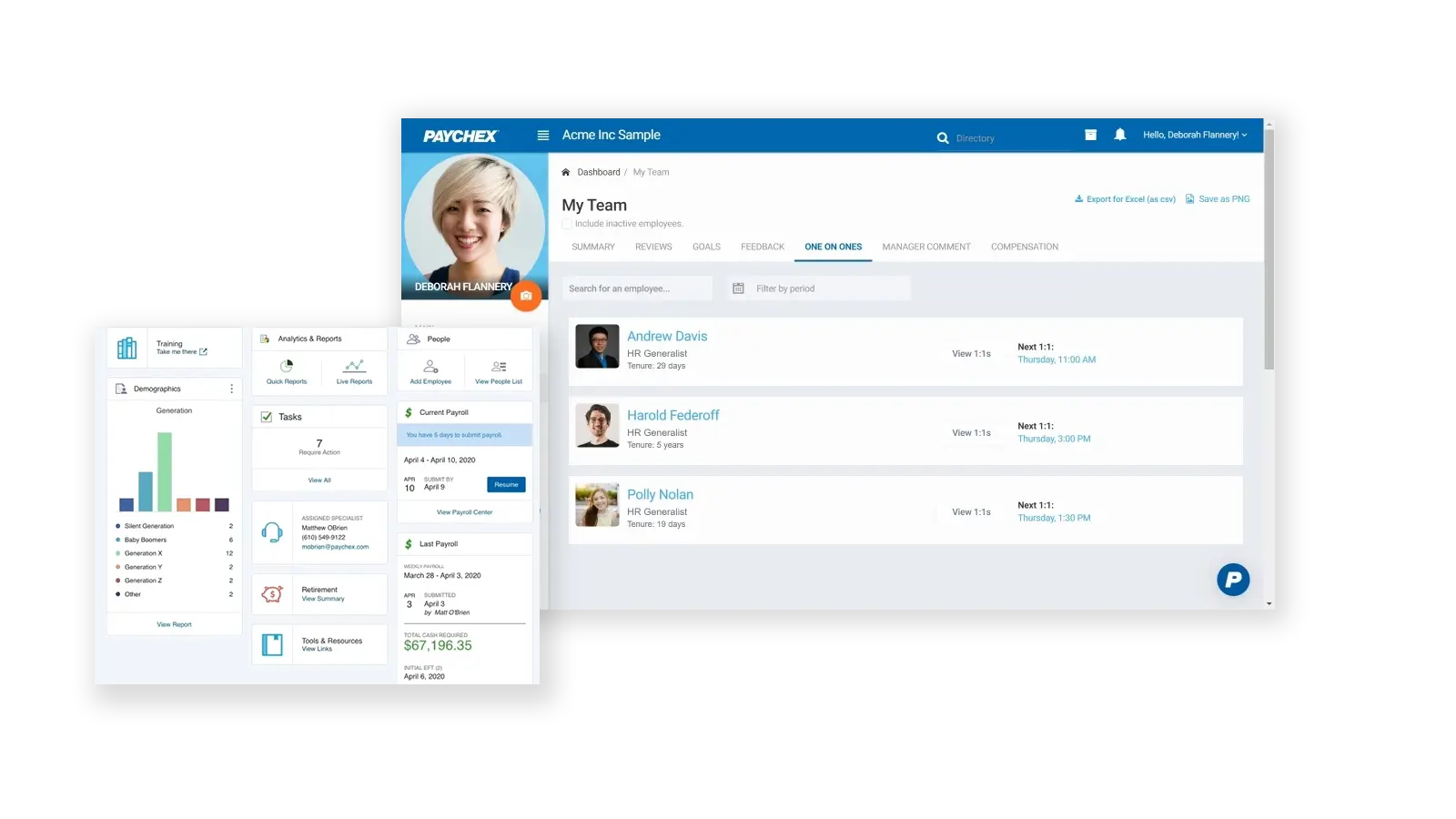Open the Filter by period picker
This screenshot has height=819, width=1456.
(819, 288)
